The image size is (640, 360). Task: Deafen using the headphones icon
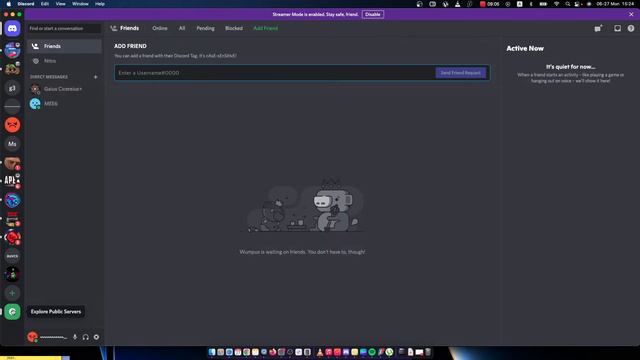click(x=85, y=337)
